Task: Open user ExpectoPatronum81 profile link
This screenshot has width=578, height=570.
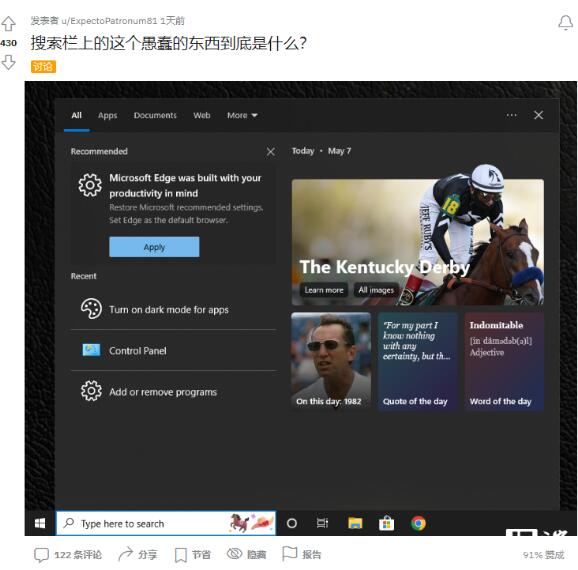Action: click(109, 21)
